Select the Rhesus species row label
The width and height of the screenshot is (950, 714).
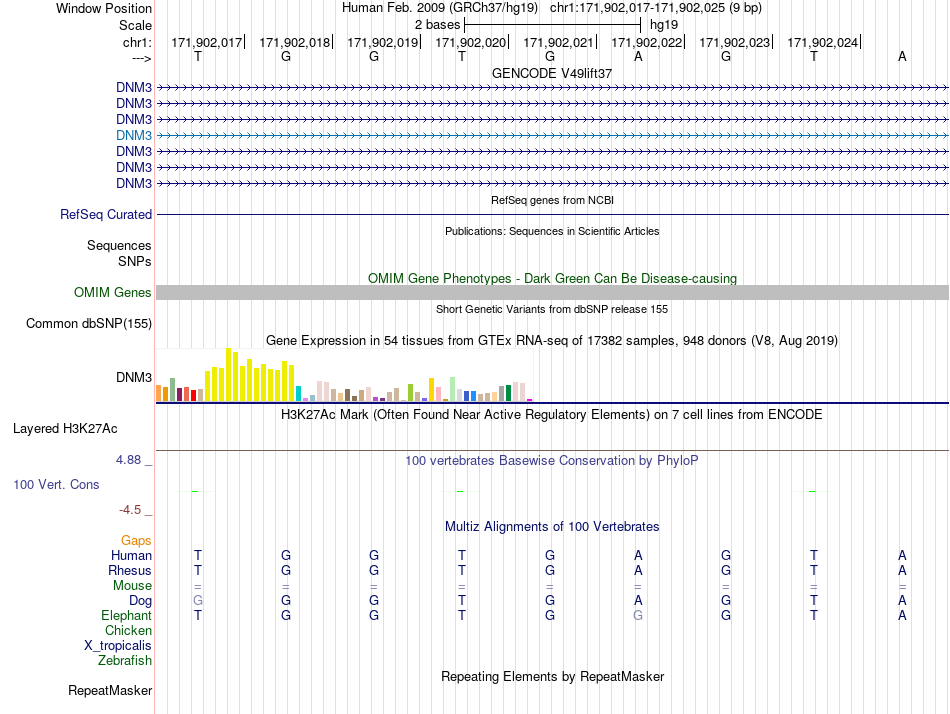point(130,570)
